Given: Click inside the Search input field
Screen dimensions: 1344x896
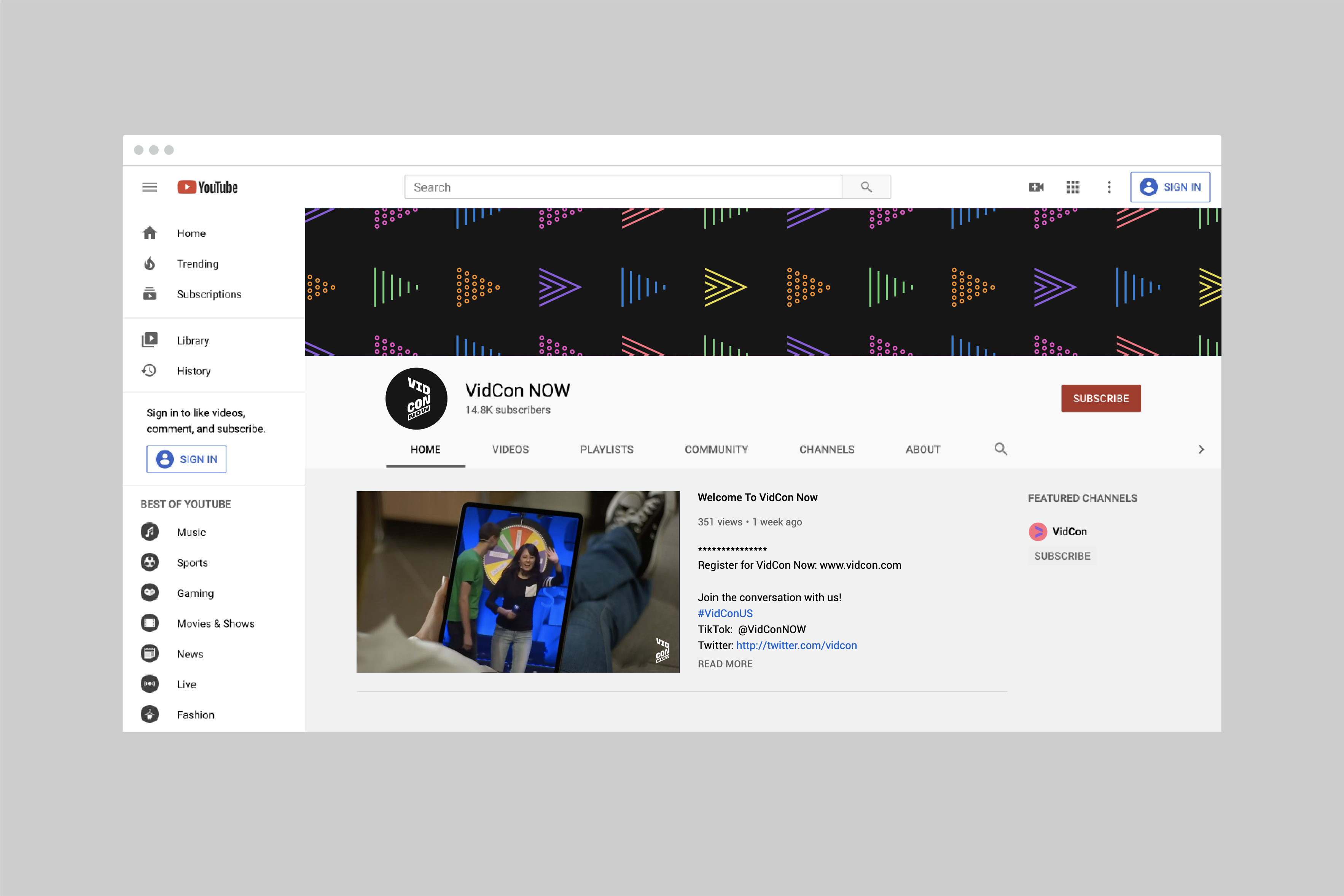Looking at the screenshot, I should tap(623, 187).
